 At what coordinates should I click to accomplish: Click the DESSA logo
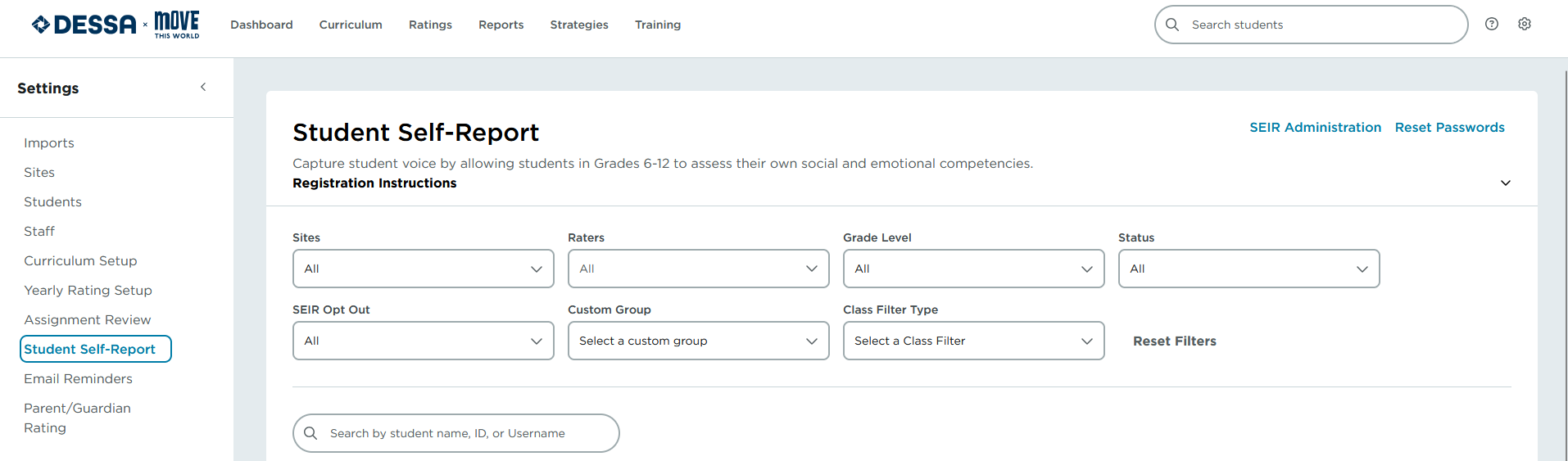coord(84,25)
